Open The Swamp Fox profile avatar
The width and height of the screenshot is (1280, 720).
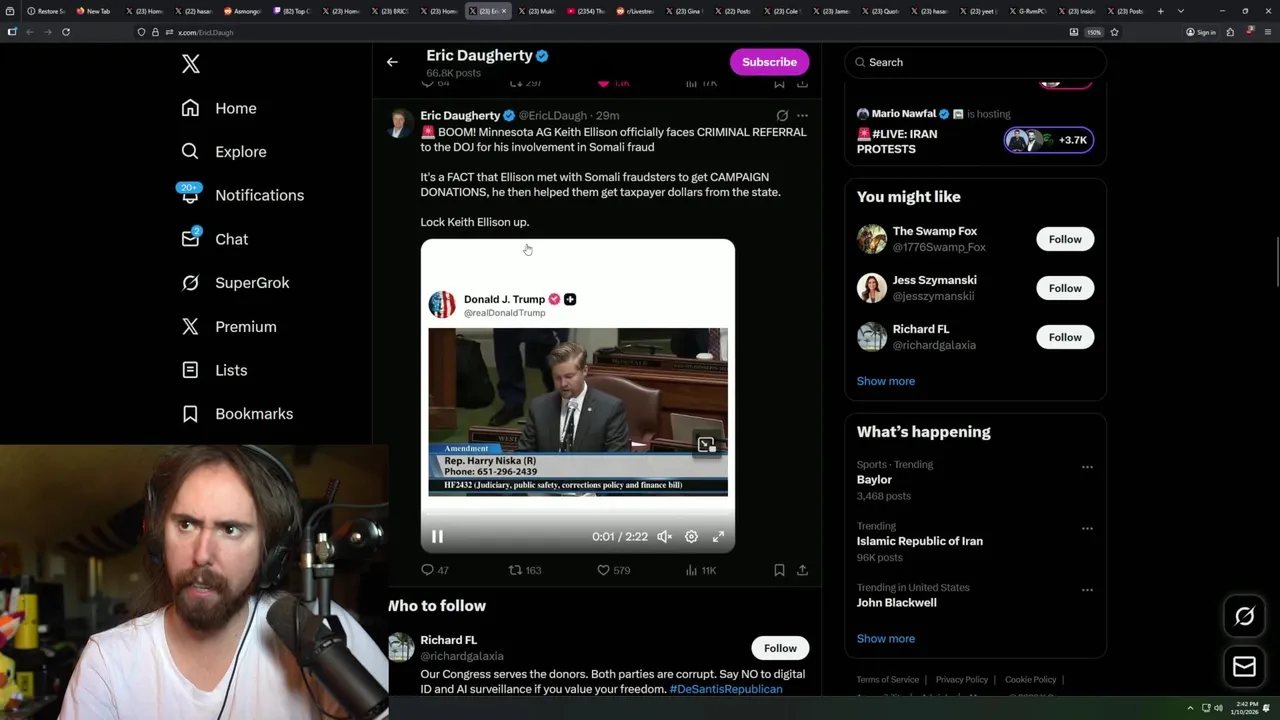871,239
